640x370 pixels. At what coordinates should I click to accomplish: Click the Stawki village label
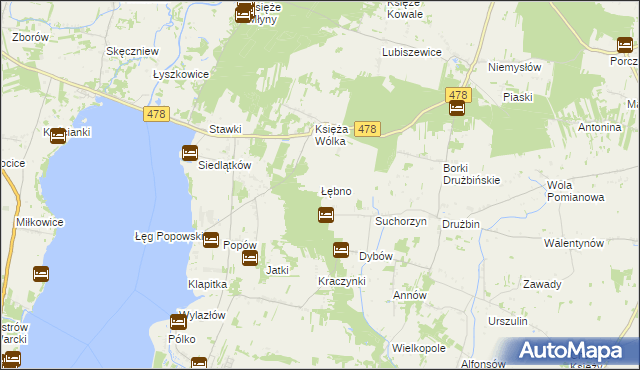(x=225, y=129)
